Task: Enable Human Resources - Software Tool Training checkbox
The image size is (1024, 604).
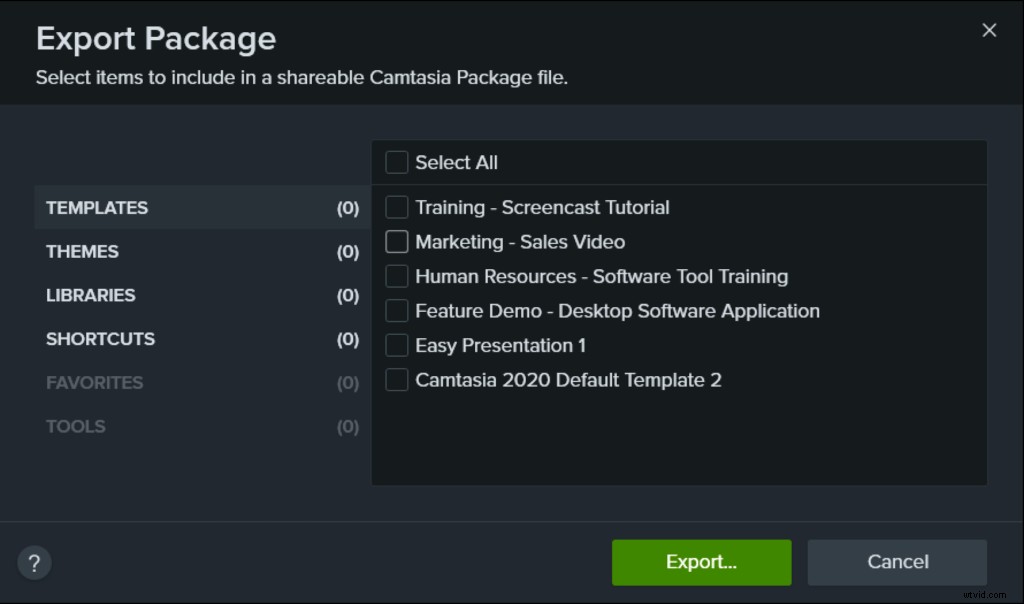Action: pyautogui.click(x=396, y=276)
